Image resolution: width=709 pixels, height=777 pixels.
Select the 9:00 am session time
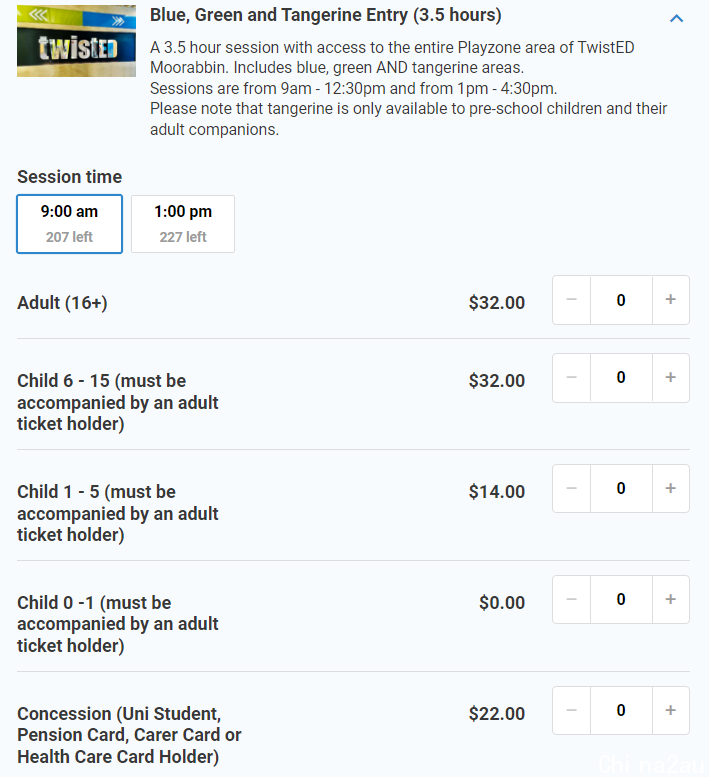[69, 223]
